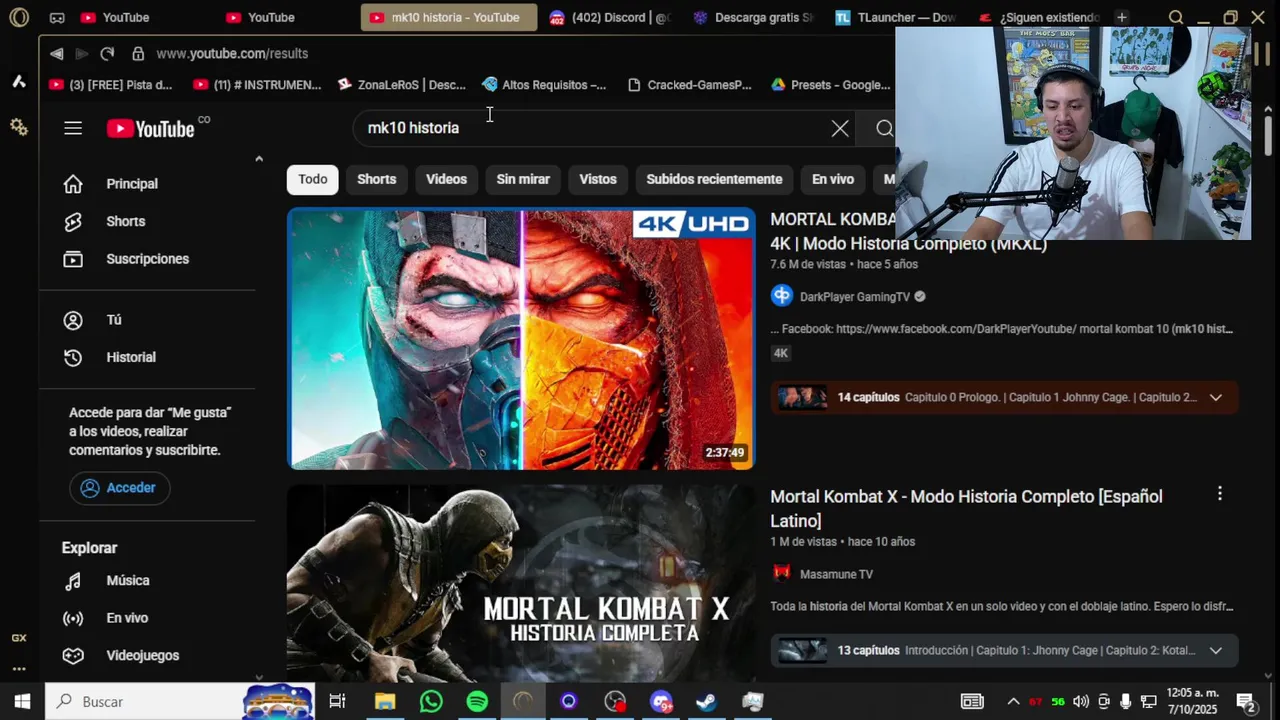Open GX Corner gamepad icon in tab bar

pos(57,17)
